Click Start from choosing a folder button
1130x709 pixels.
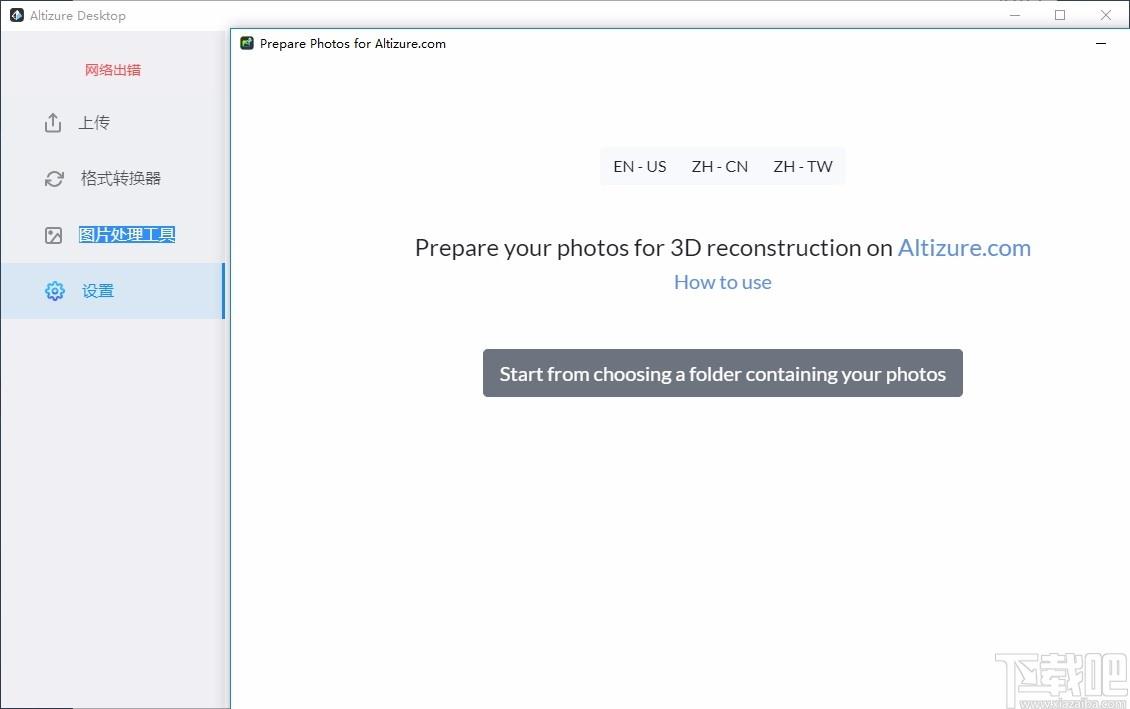tap(723, 373)
